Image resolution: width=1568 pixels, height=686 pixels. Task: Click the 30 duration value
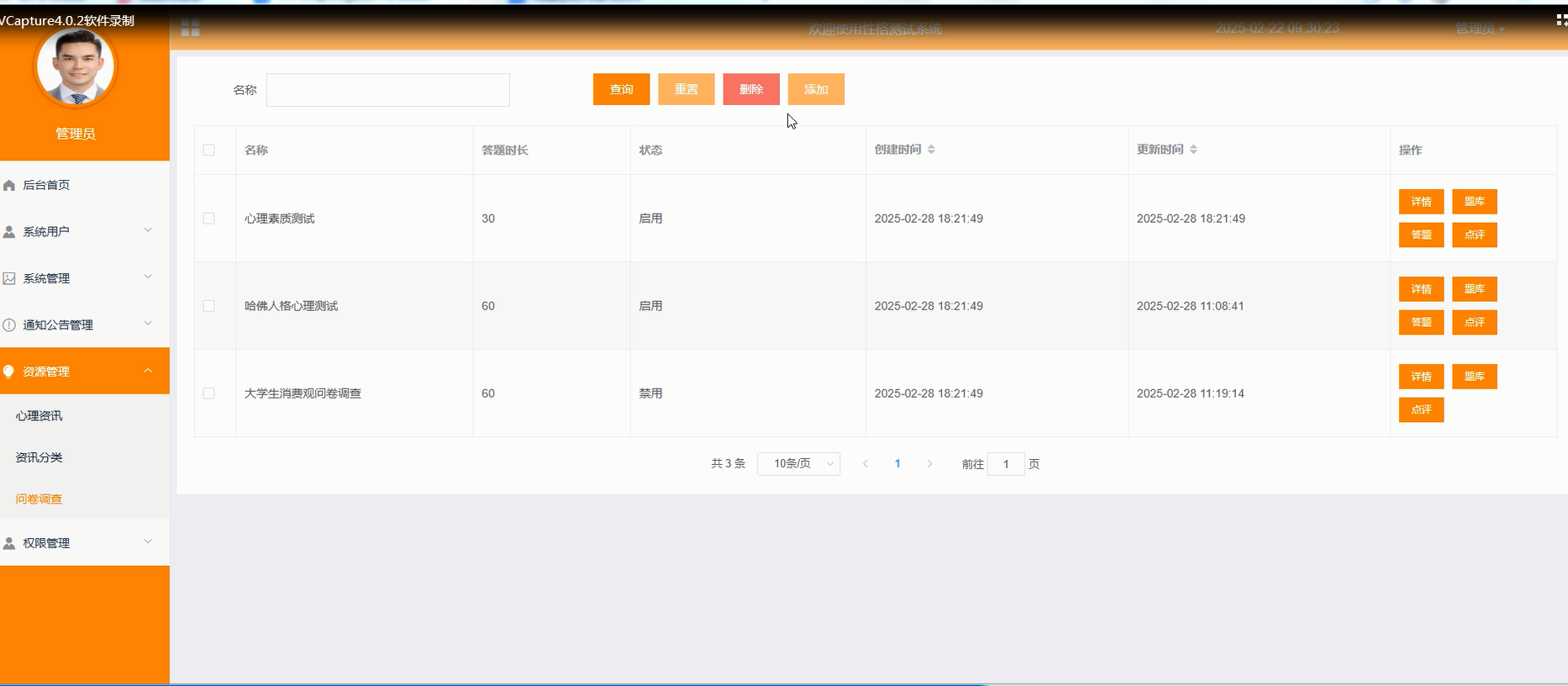click(x=488, y=219)
